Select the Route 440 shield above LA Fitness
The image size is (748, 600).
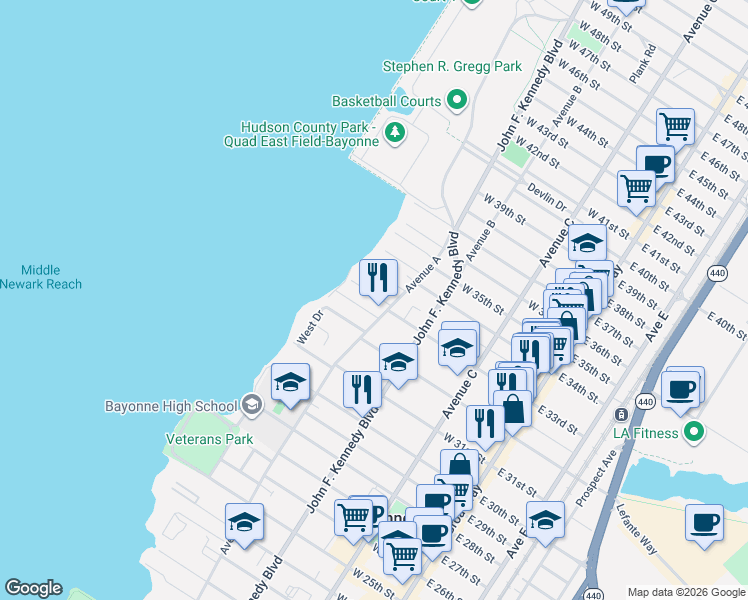pyautogui.click(x=645, y=402)
